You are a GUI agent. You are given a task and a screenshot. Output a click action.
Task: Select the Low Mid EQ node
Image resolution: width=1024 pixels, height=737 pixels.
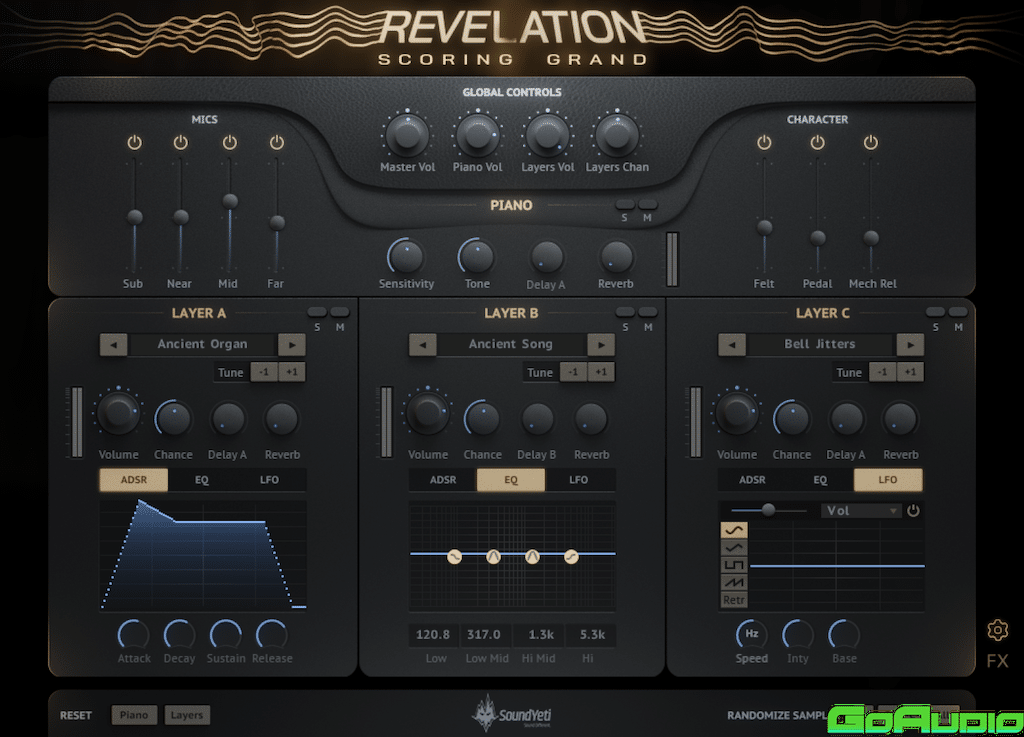pos(494,556)
